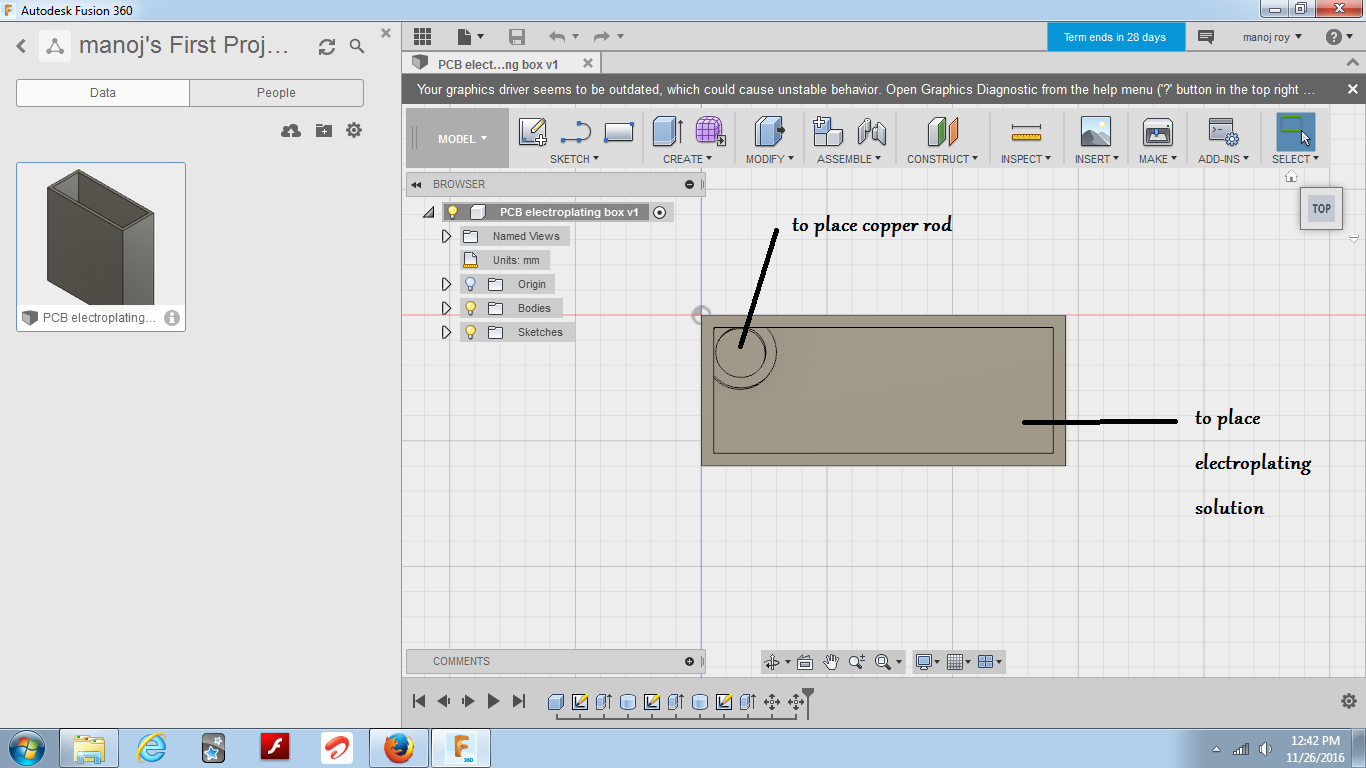1366x768 pixels.
Task: Expand the Named Views tree item
Action: [x=446, y=235]
